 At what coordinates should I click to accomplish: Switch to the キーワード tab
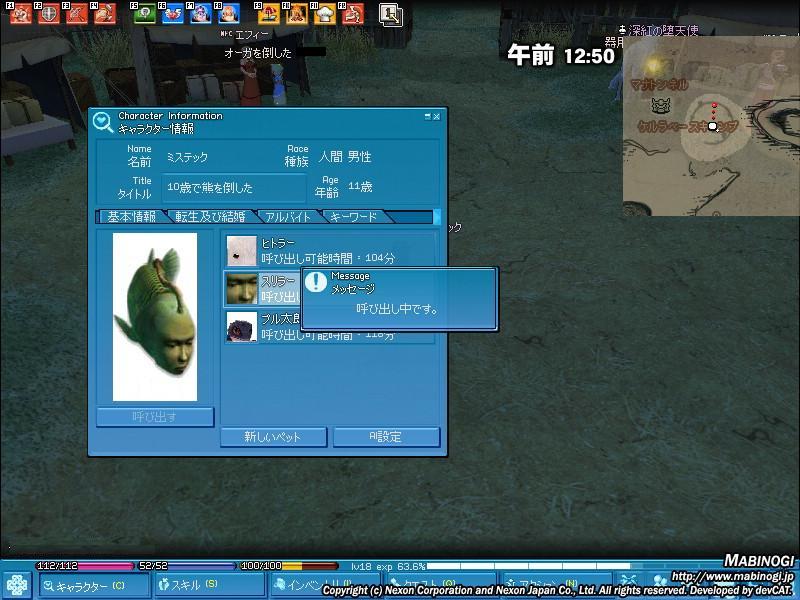point(354,217)
